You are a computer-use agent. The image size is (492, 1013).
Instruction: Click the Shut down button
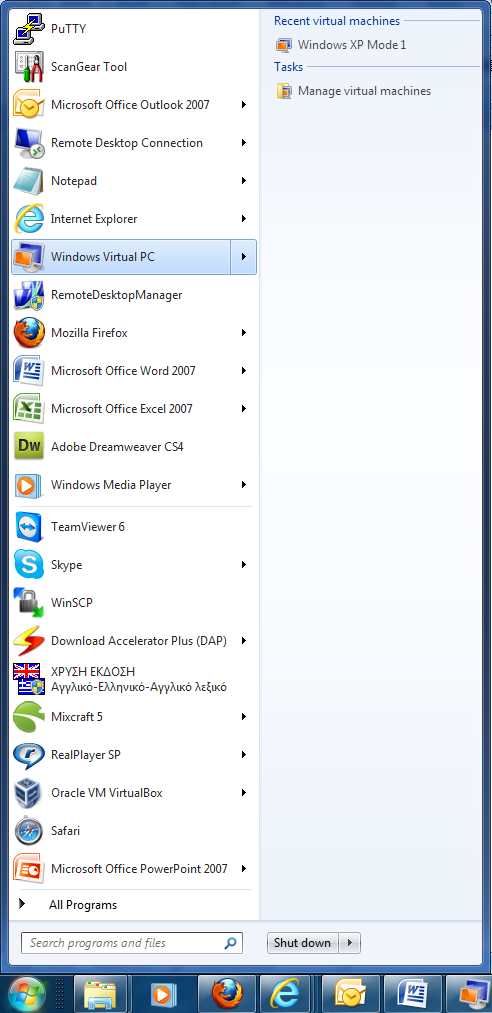pos(303,943)
